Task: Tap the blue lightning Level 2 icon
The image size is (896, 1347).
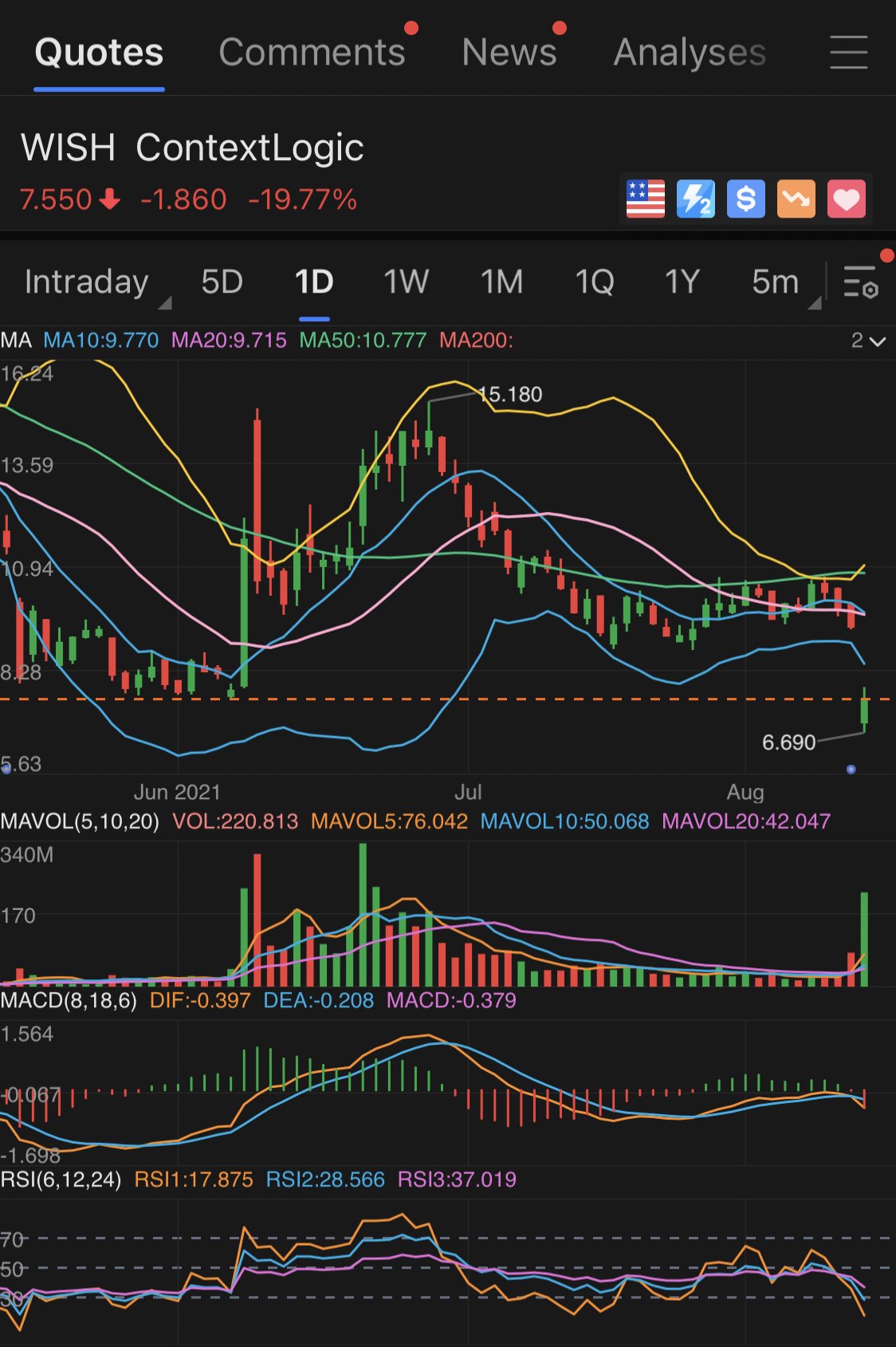Action: click(696, 199)
